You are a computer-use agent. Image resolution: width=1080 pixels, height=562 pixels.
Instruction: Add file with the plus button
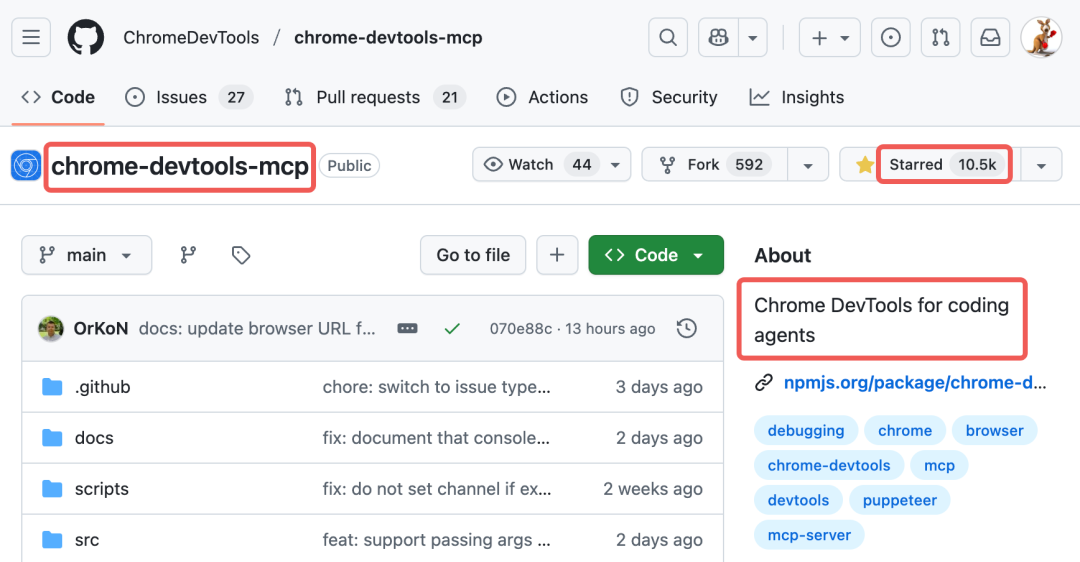(x=557, y=255)
